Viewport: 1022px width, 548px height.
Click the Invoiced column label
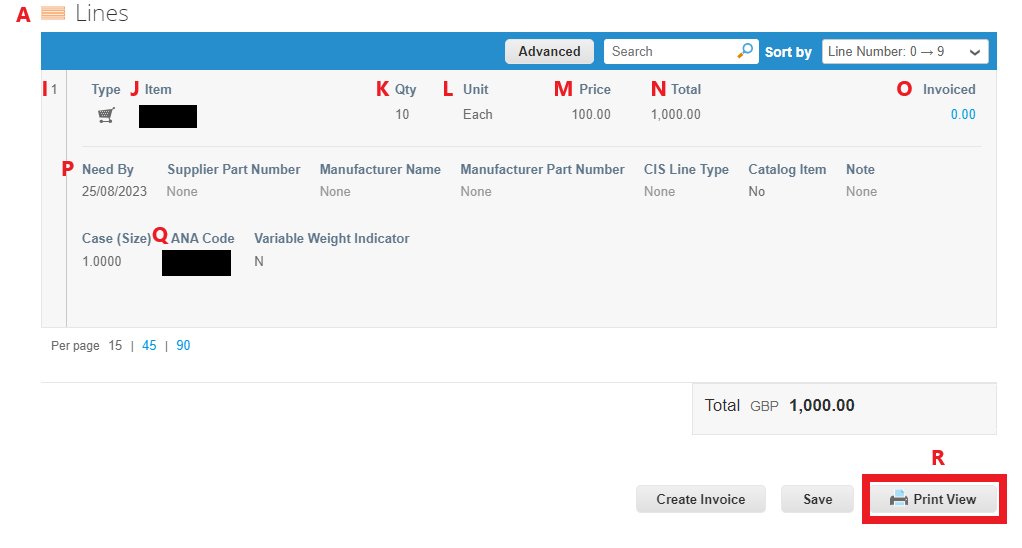coord(949,89)
